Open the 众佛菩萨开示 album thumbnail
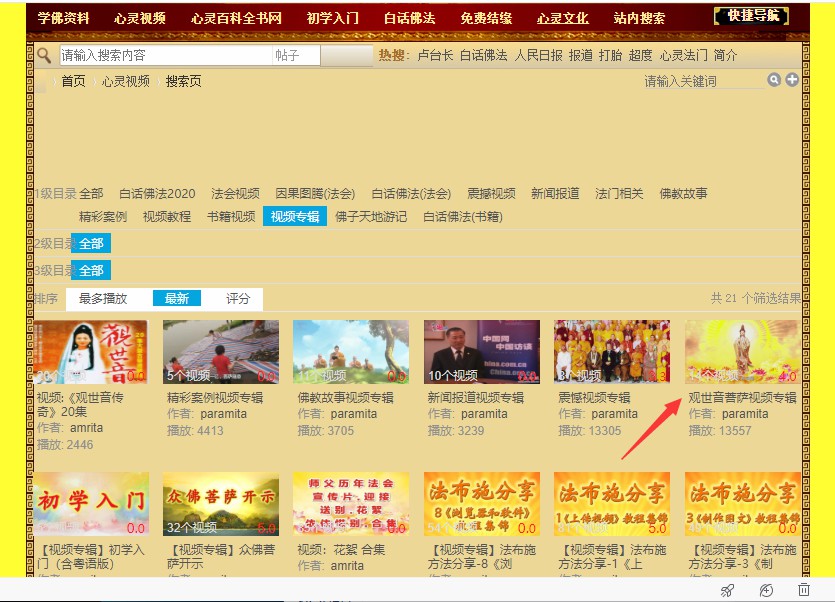This screenshot has width=835, height=602. click(x=221, y=503)
